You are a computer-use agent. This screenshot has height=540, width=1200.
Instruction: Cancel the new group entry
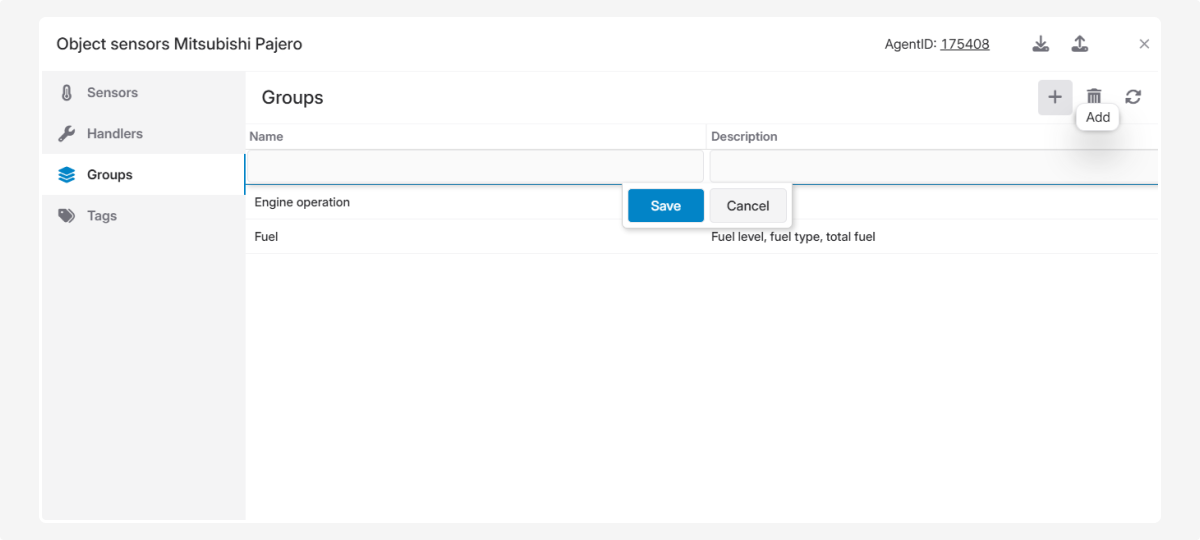[748, 206]
